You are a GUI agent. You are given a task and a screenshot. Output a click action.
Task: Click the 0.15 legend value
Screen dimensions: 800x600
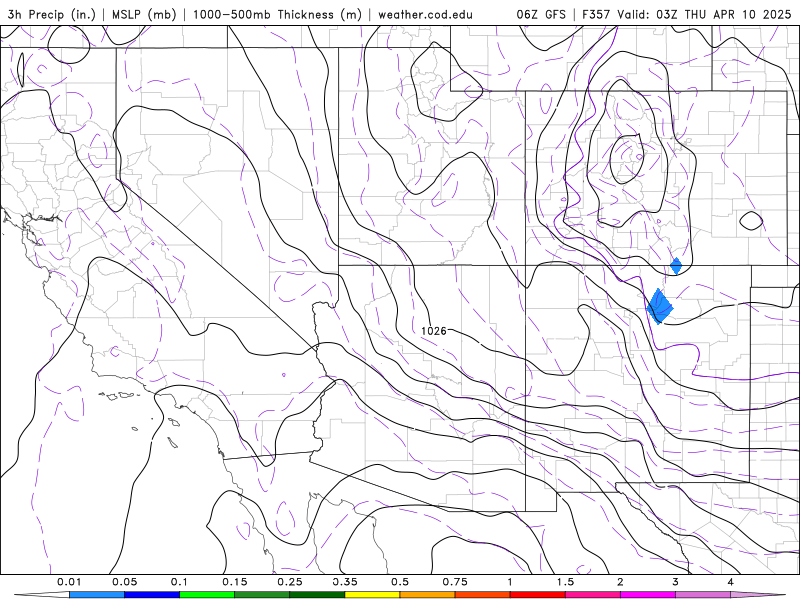[235, 582]
